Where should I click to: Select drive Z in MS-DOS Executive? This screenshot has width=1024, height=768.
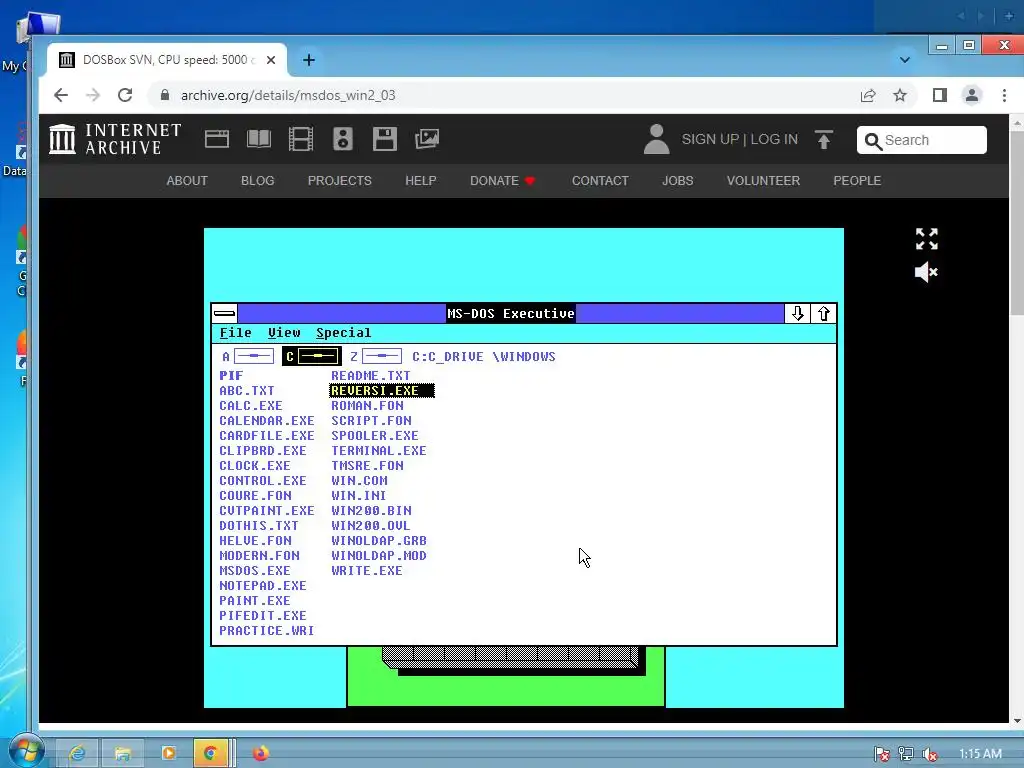point(376,357)
